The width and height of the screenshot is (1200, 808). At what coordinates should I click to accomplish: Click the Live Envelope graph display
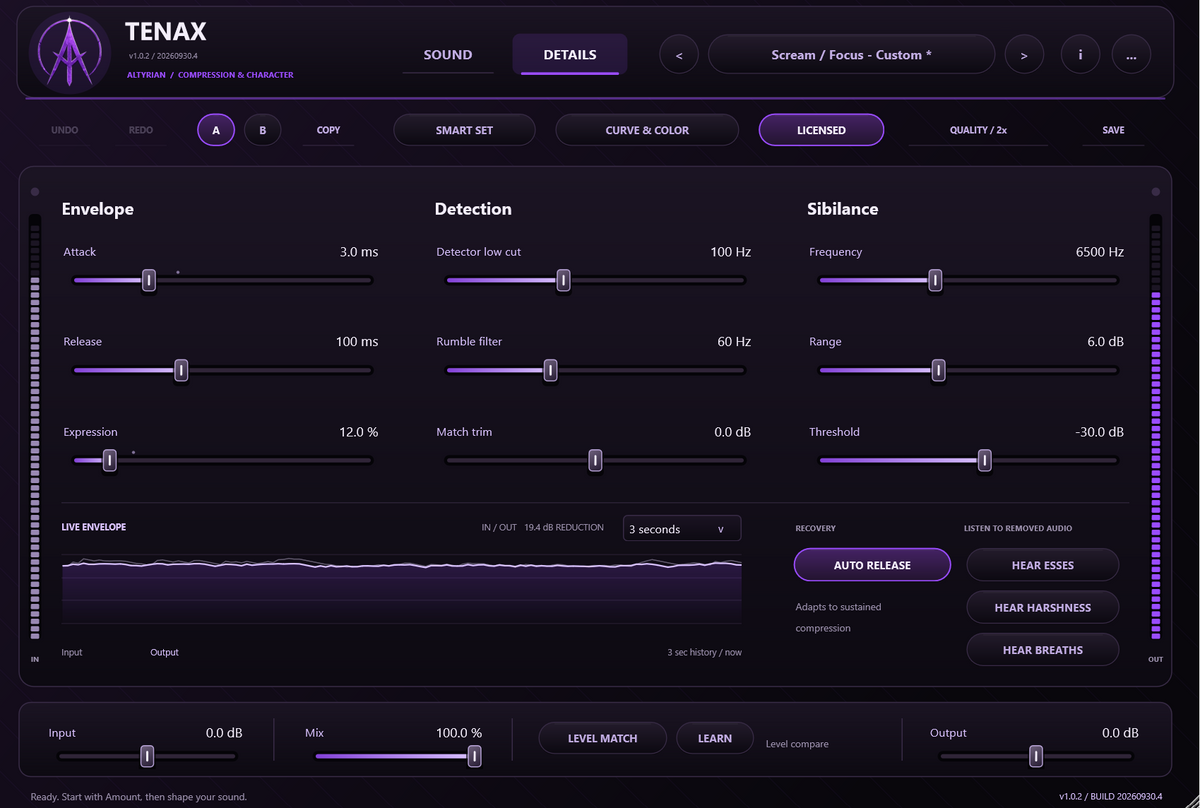tap(402, 590)
